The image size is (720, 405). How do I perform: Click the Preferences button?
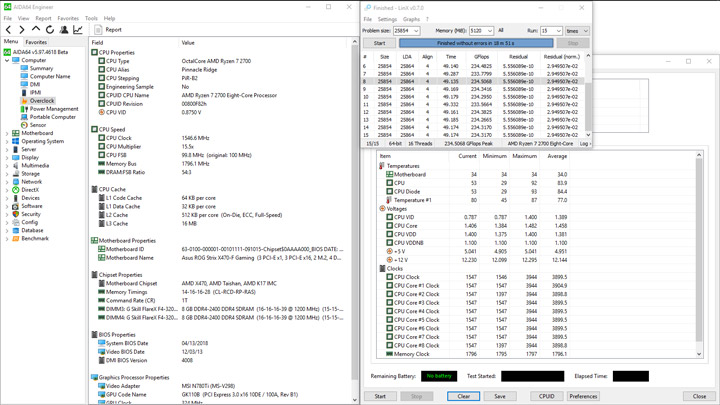583,396
